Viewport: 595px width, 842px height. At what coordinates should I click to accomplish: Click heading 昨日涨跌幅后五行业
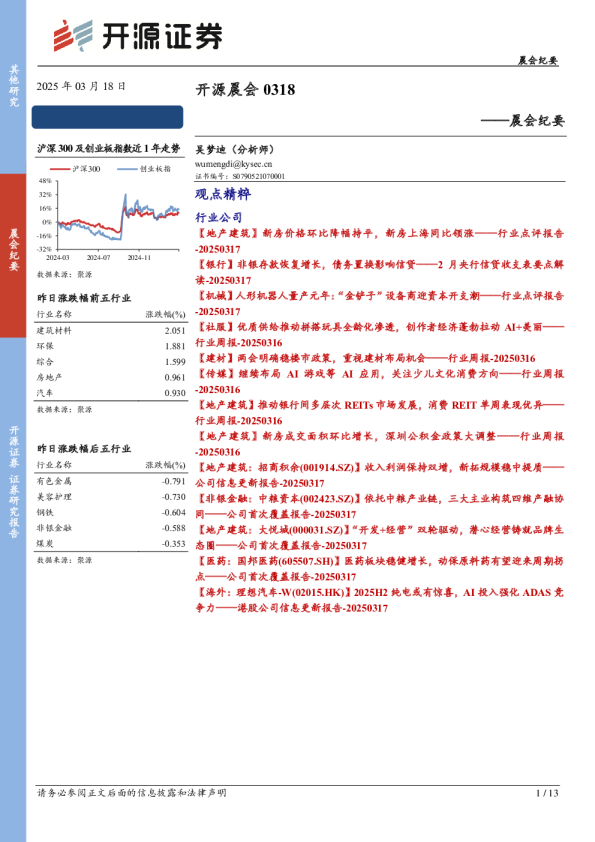click(84, 448)
